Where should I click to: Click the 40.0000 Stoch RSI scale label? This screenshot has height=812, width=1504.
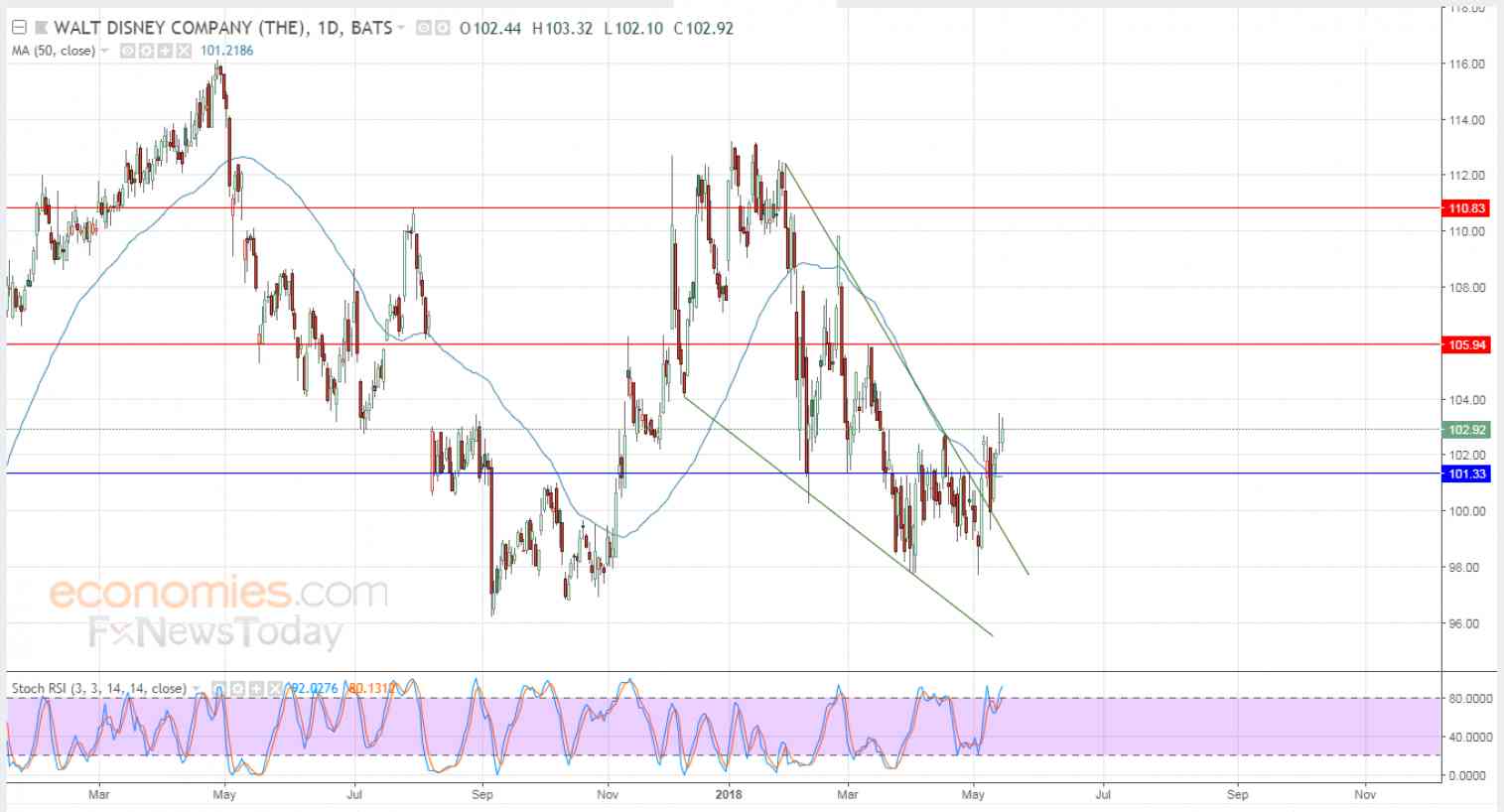(1470, 737)
